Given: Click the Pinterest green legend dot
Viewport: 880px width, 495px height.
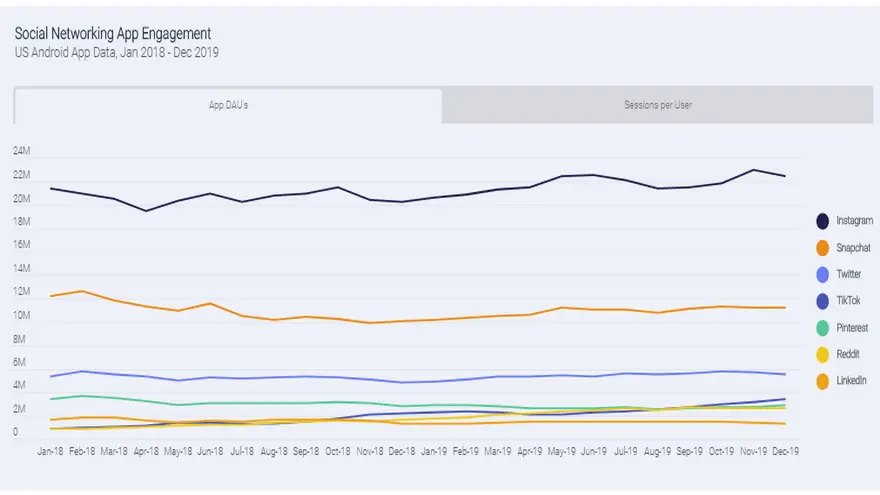Looking at the screenshot, I should coord(822,328).
